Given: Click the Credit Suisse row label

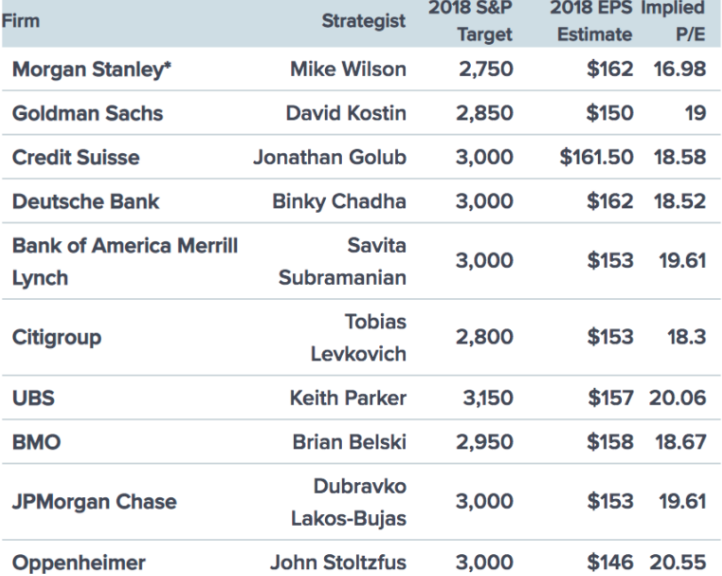Looking at the screenshot, I should (75, 158).
